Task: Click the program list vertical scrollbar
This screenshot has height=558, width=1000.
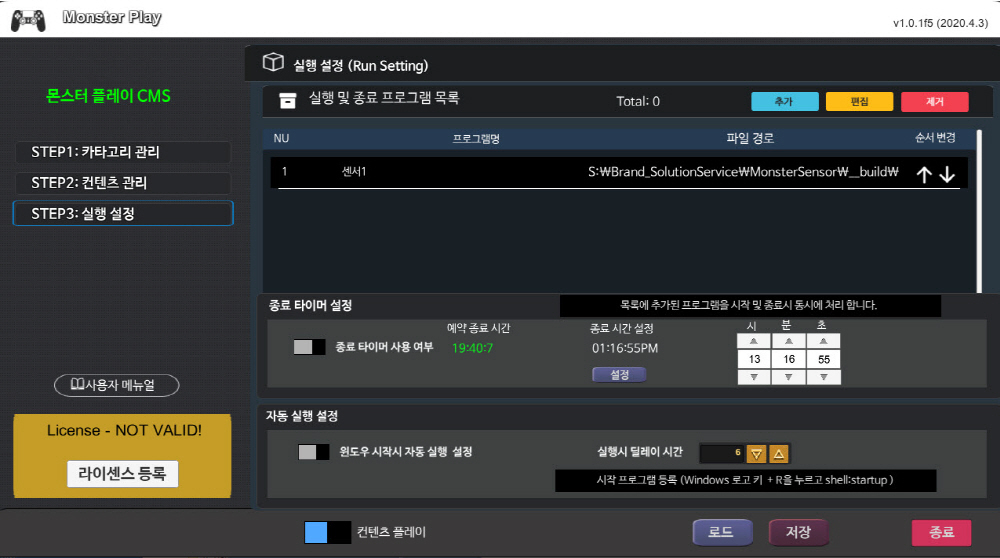Action: 979,211
